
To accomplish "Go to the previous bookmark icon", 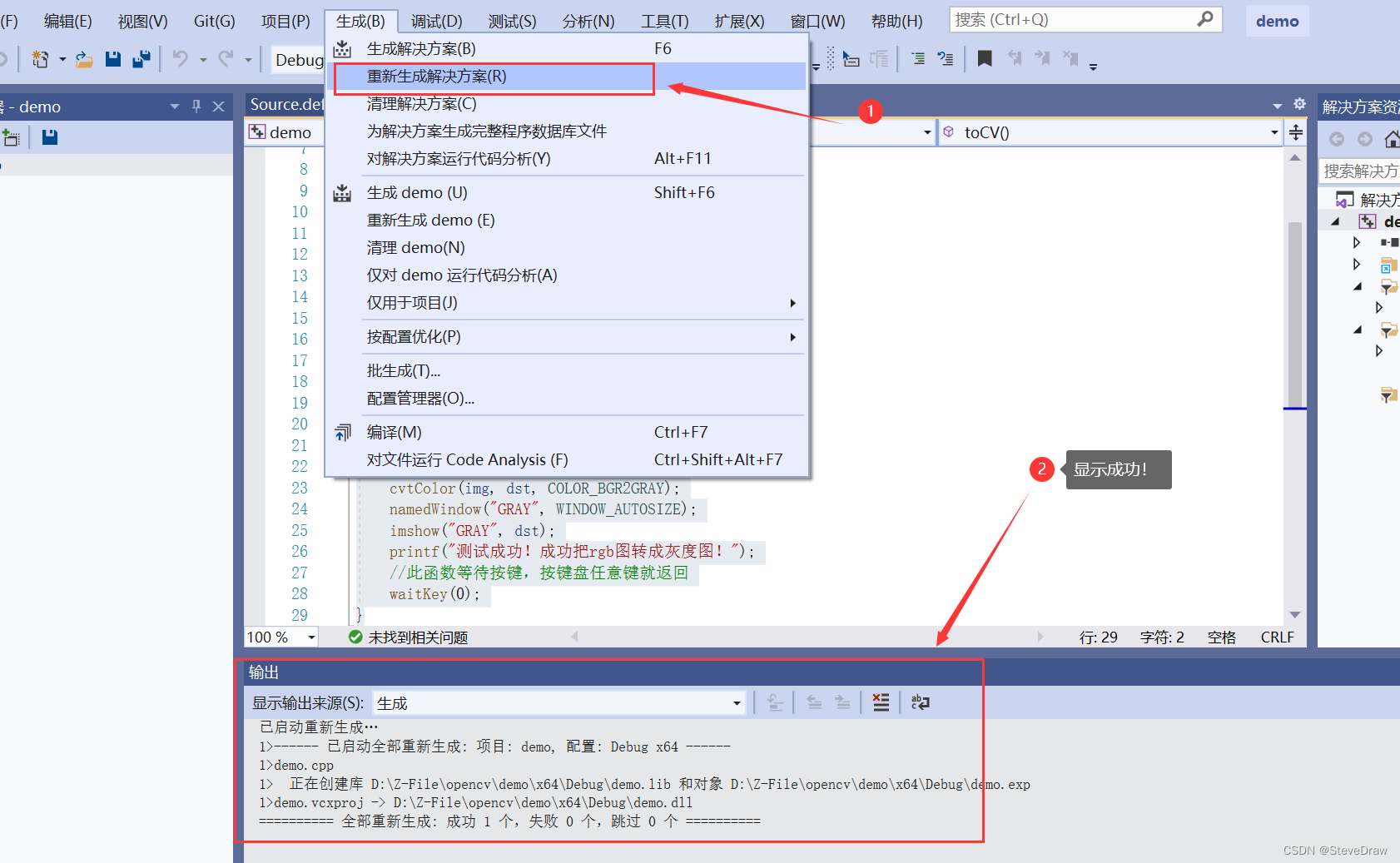I will [1015, 58].
